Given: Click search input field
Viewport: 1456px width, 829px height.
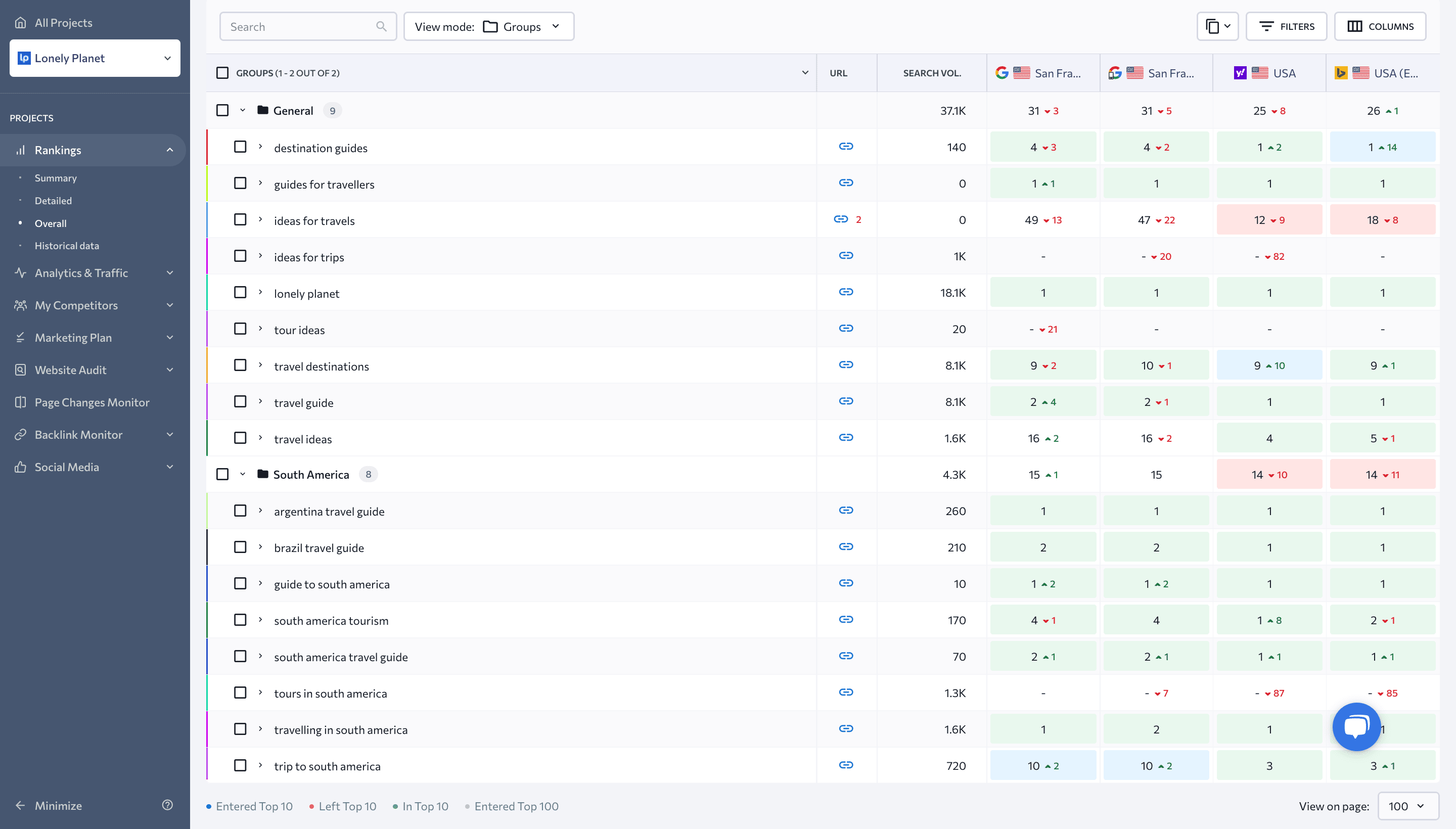Looking at the screenshot, I should coord(308,26).
